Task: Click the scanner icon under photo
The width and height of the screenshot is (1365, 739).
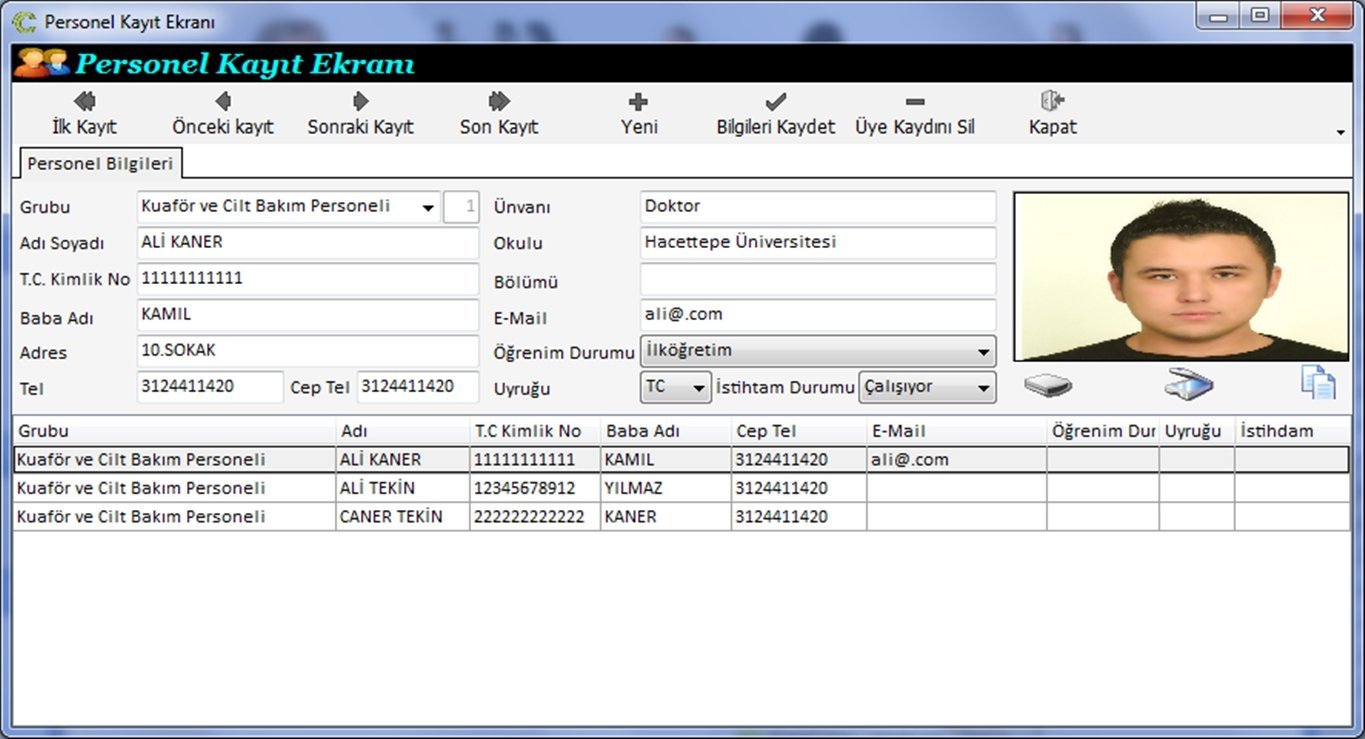Action: click(1188, 384)
